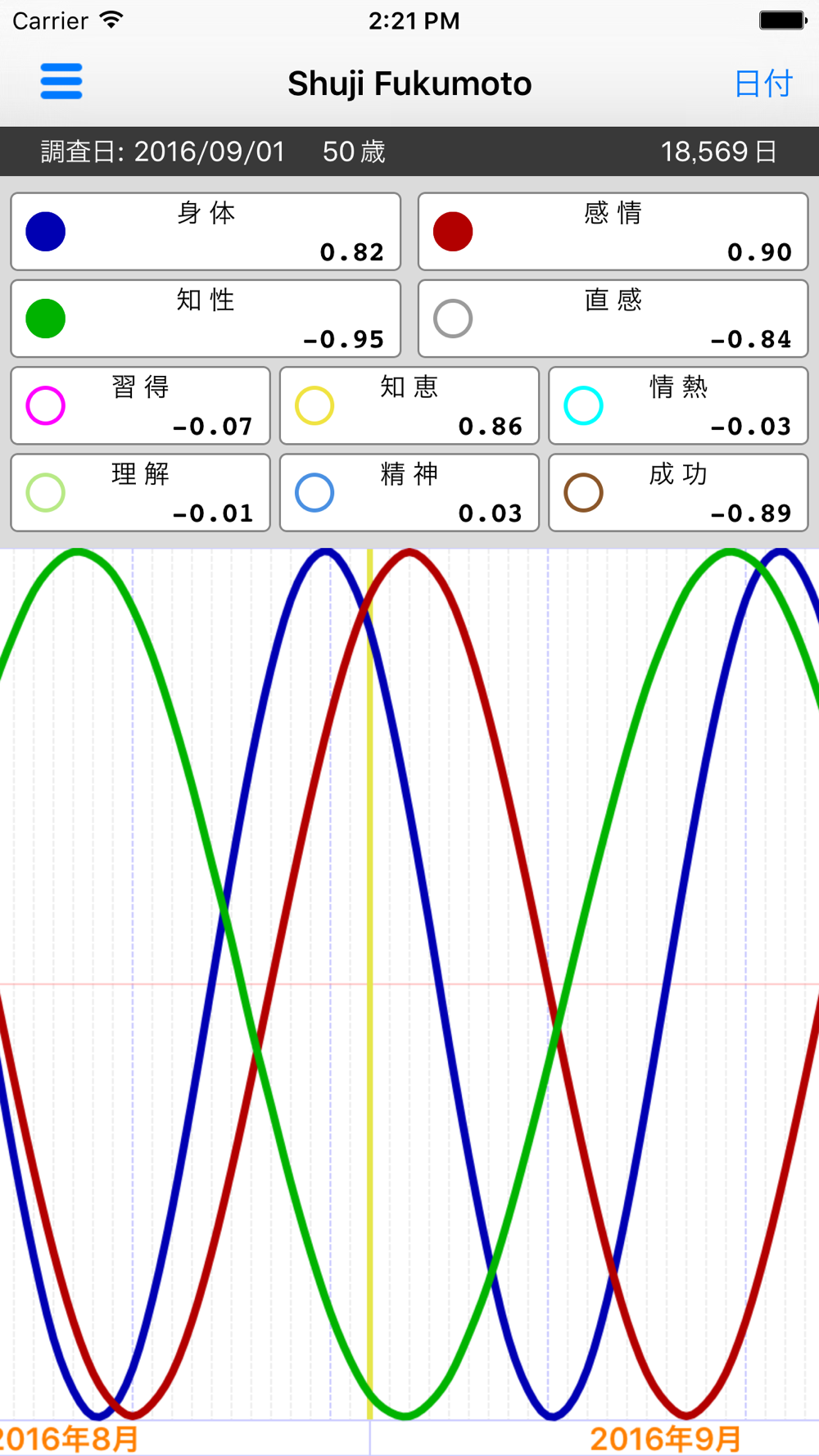Tap the Carrier label in status bar
Image resolution: width=819 pixels, height=1456 pixels.
50,21
